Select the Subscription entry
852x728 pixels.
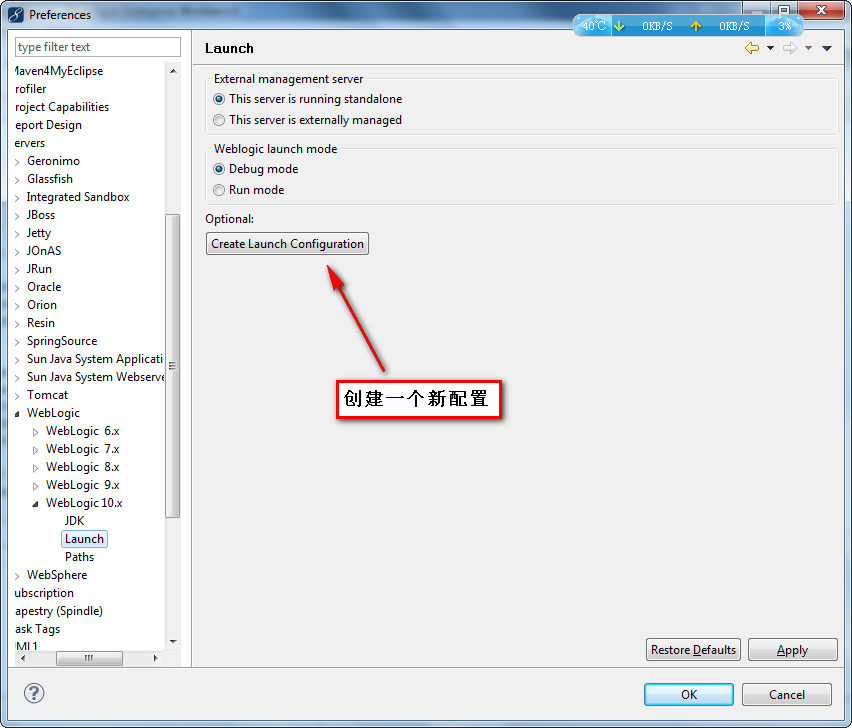[44, 593]
